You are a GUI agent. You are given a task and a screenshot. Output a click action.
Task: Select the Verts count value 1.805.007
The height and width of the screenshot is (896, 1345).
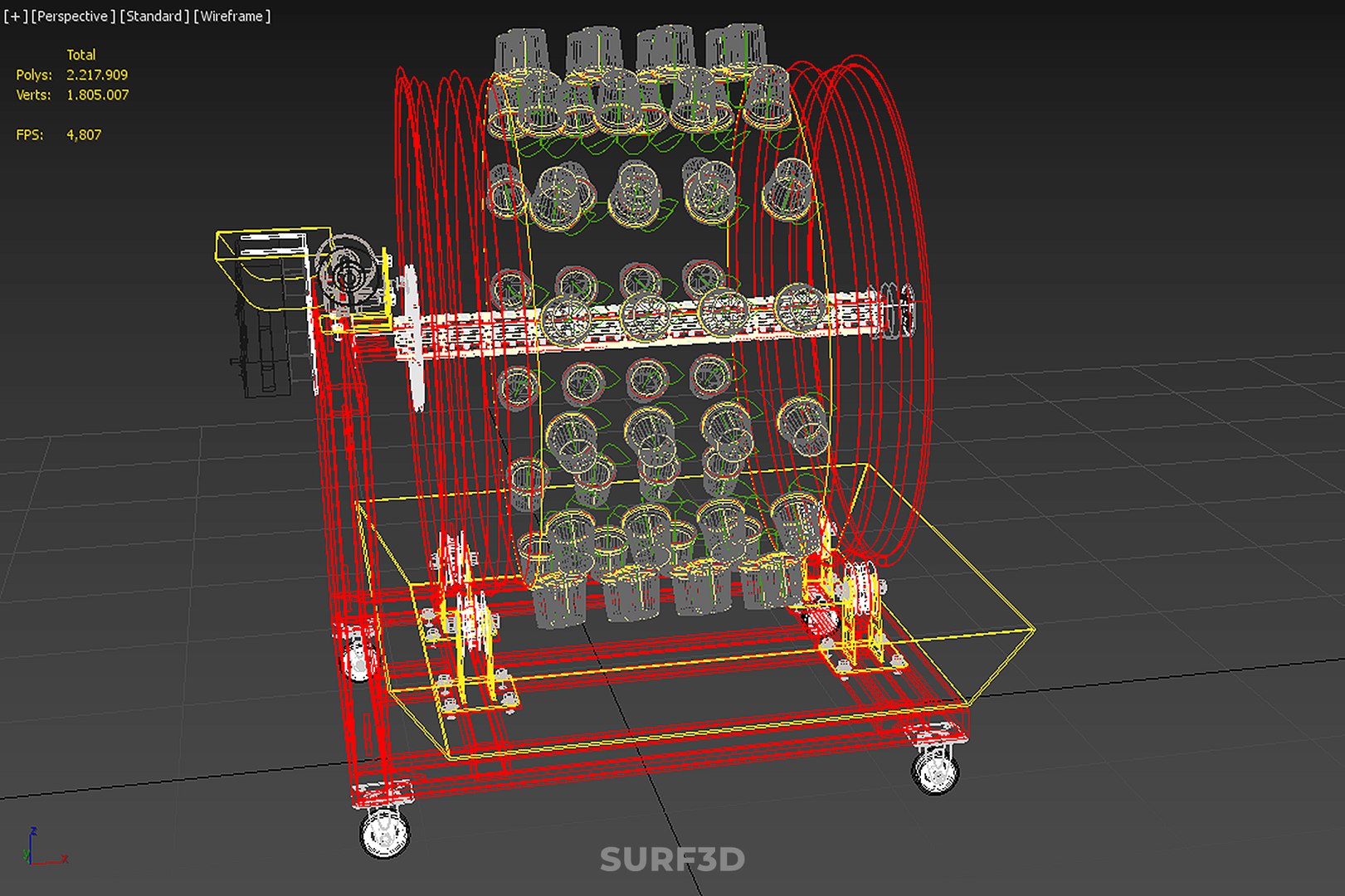point(98,95)
